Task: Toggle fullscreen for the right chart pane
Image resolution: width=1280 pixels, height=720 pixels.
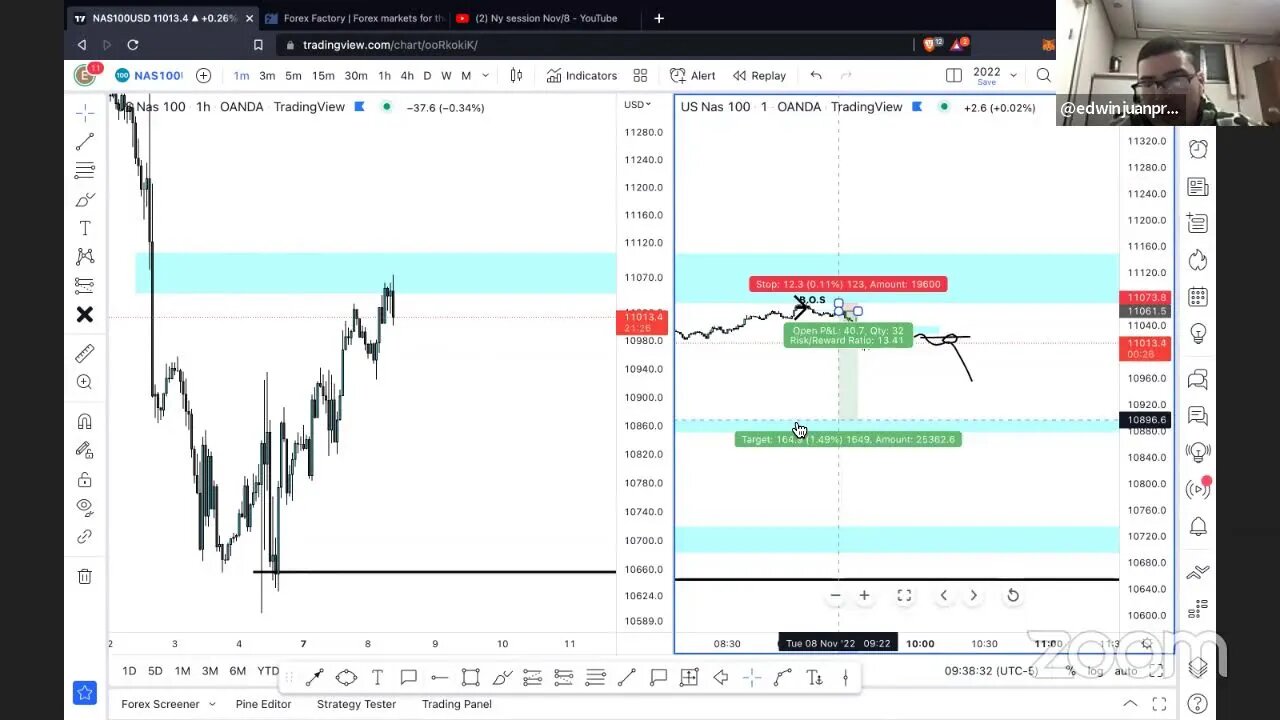Action: [x=904, y=596]
